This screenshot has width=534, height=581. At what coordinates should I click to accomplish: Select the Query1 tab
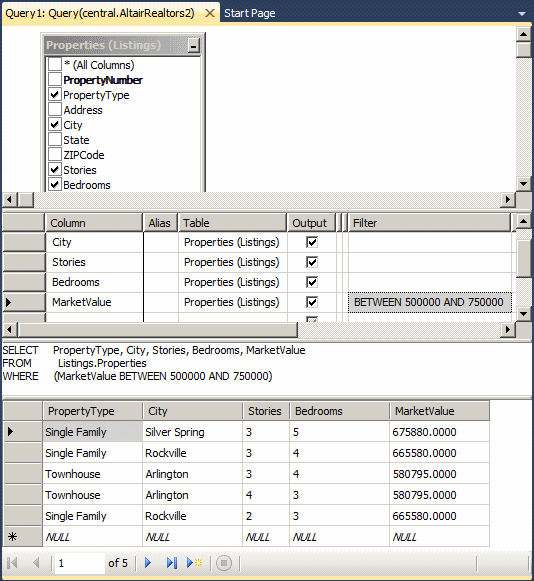click(x=100, y=13)
